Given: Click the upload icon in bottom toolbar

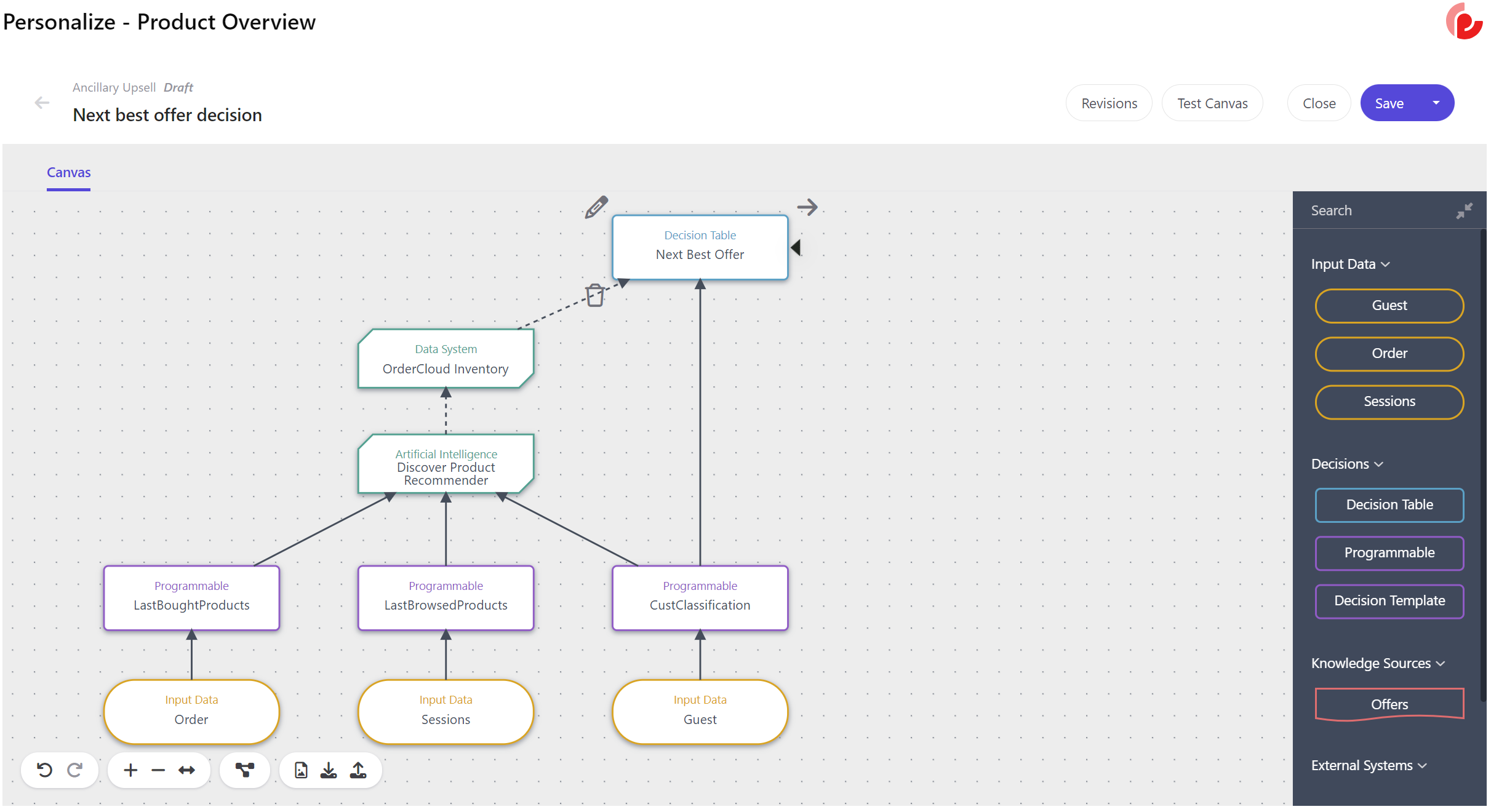Looking at the screenshot, I should 358,770.
